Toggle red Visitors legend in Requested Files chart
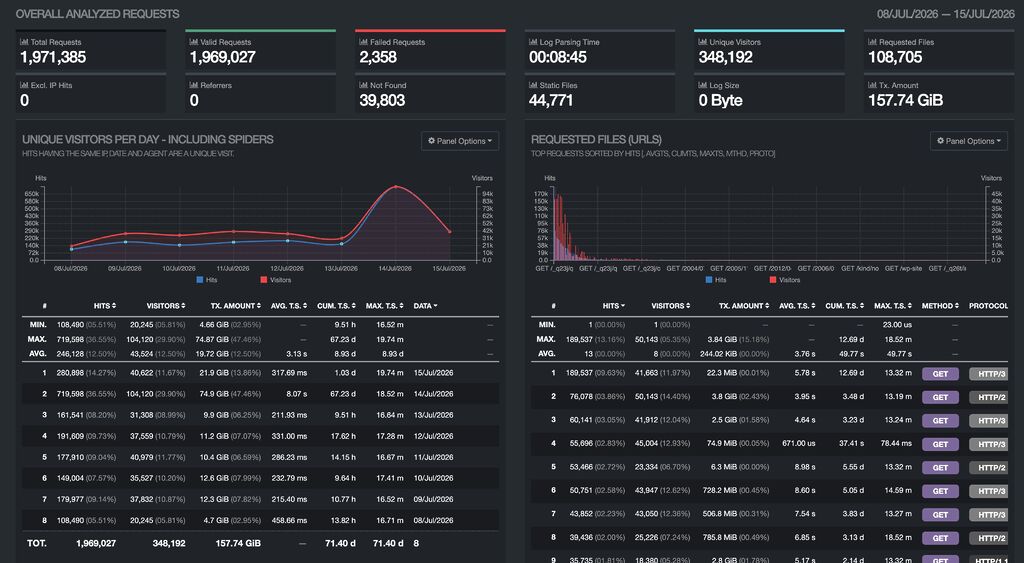This screenshot has height=563, width=1024. coord(784,280)
